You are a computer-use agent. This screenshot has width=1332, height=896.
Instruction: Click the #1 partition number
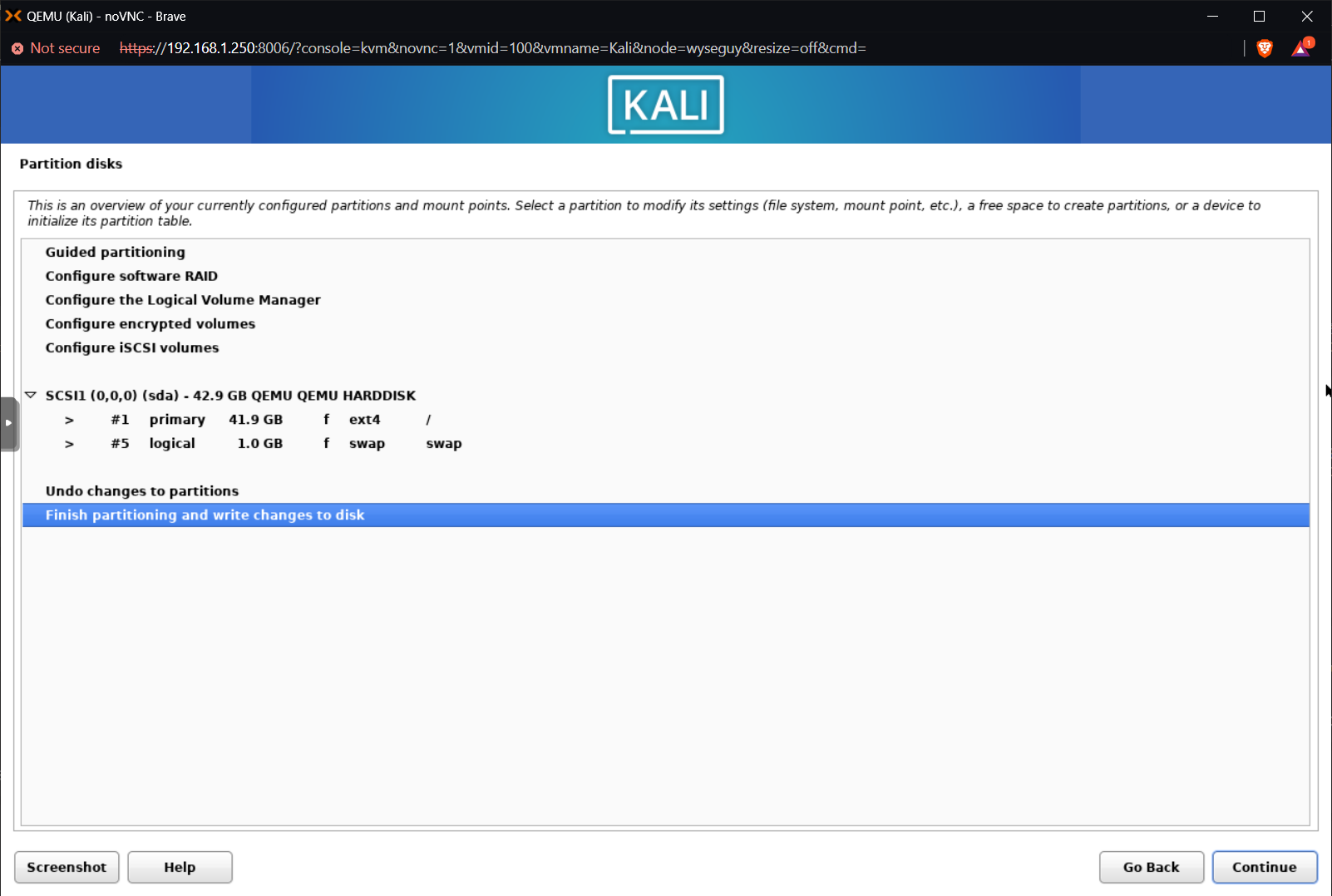pos(120,420)
